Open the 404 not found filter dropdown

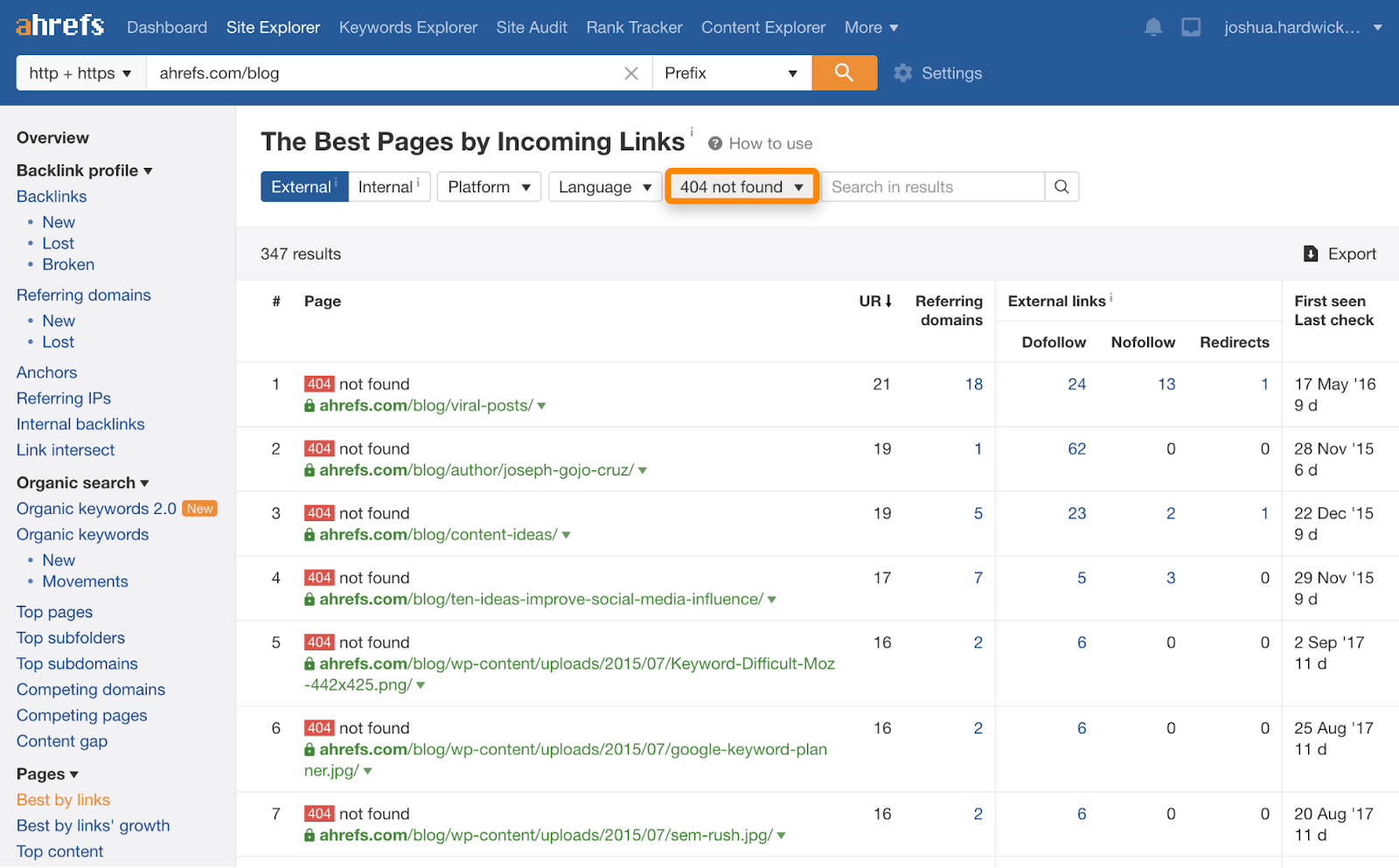741,187
